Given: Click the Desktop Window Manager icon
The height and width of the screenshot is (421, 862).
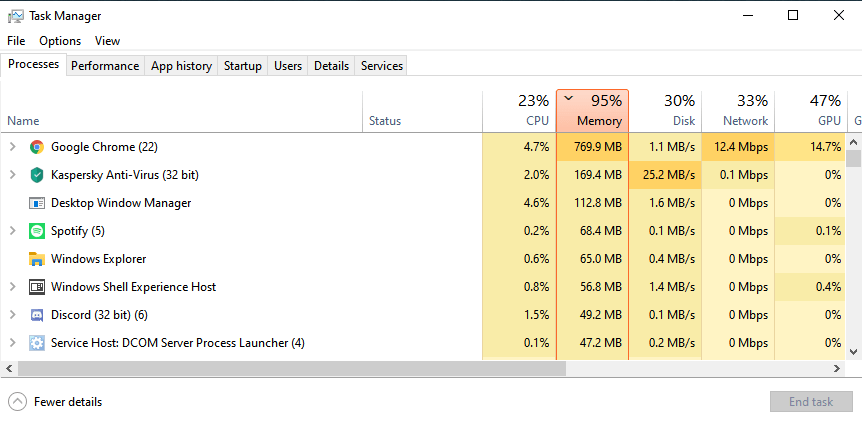Looking at the screenshot, I should point(37,203).
